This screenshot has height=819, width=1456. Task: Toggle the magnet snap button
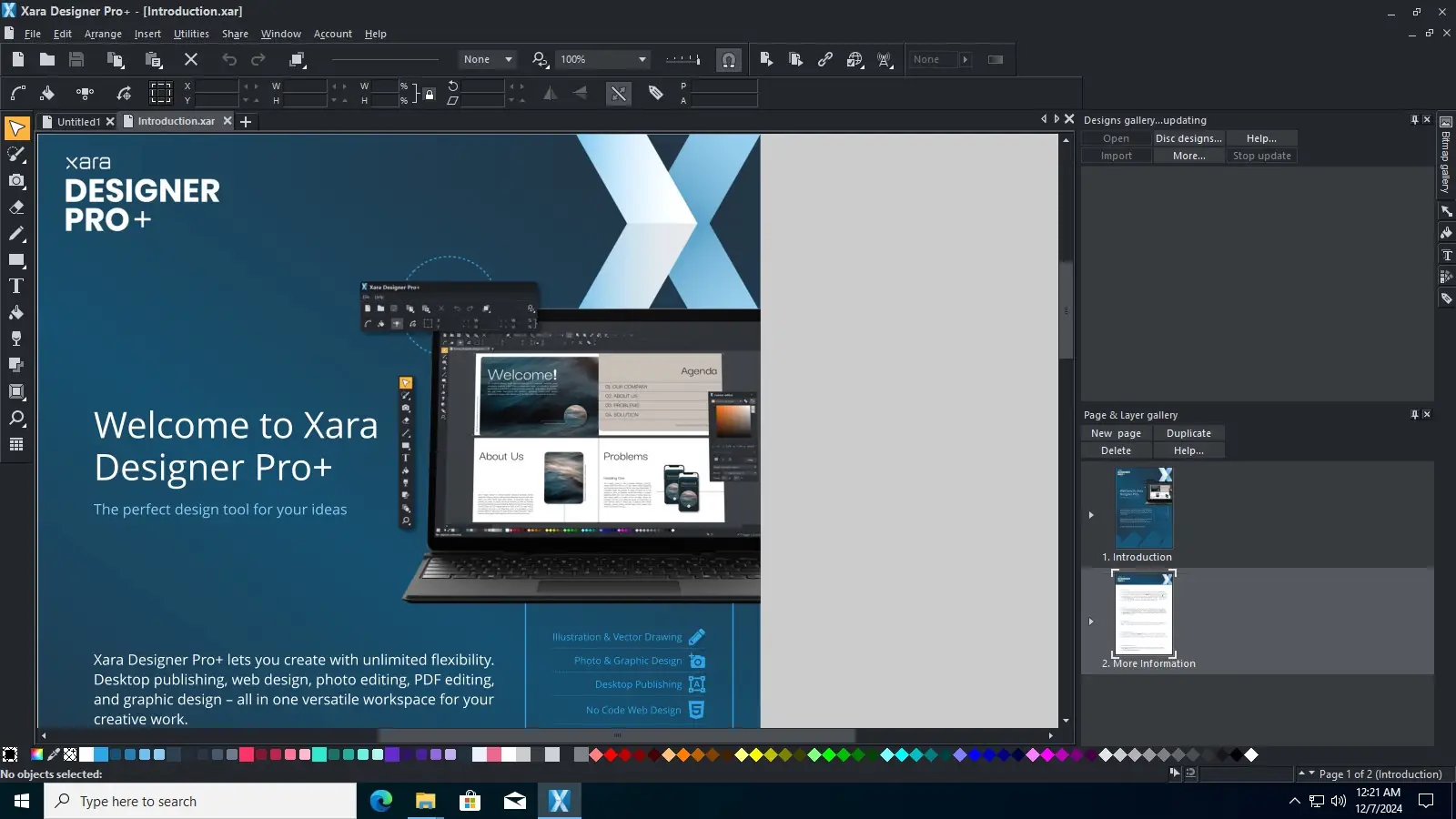click(x=728, y=60)
